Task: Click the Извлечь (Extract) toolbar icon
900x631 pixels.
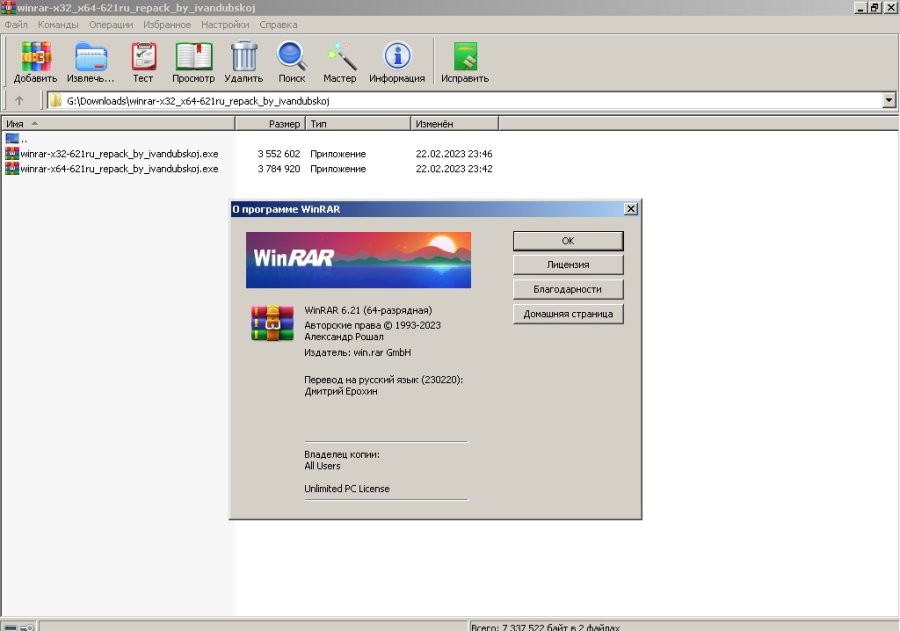Action: pos(91,57)
